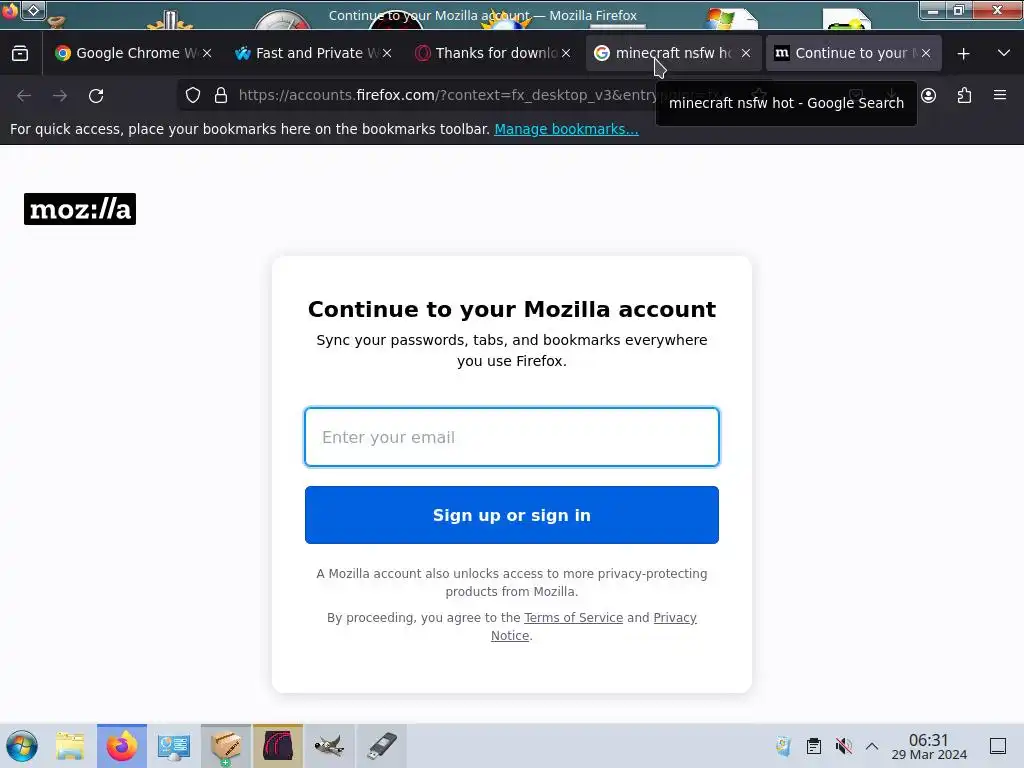Screen dimensions: 1024x768
Task: Close the minecraft Google Search tab
Action: [746, 54]
